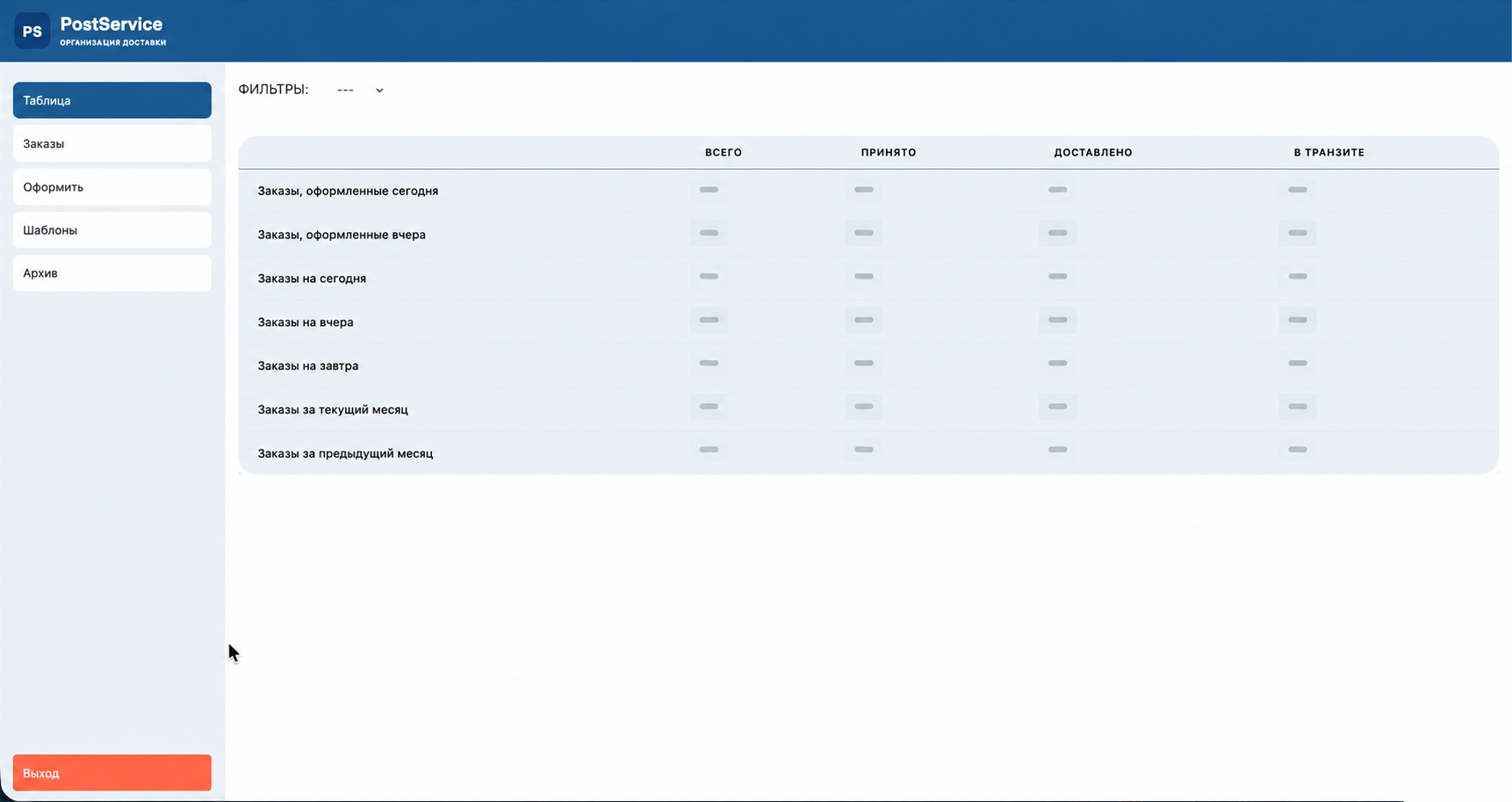Image resolution: width=1512 pixels, height=802 pixels.
Task: Click the В ТРАНЗИТЕ column header
Action: coord(1329,152)
